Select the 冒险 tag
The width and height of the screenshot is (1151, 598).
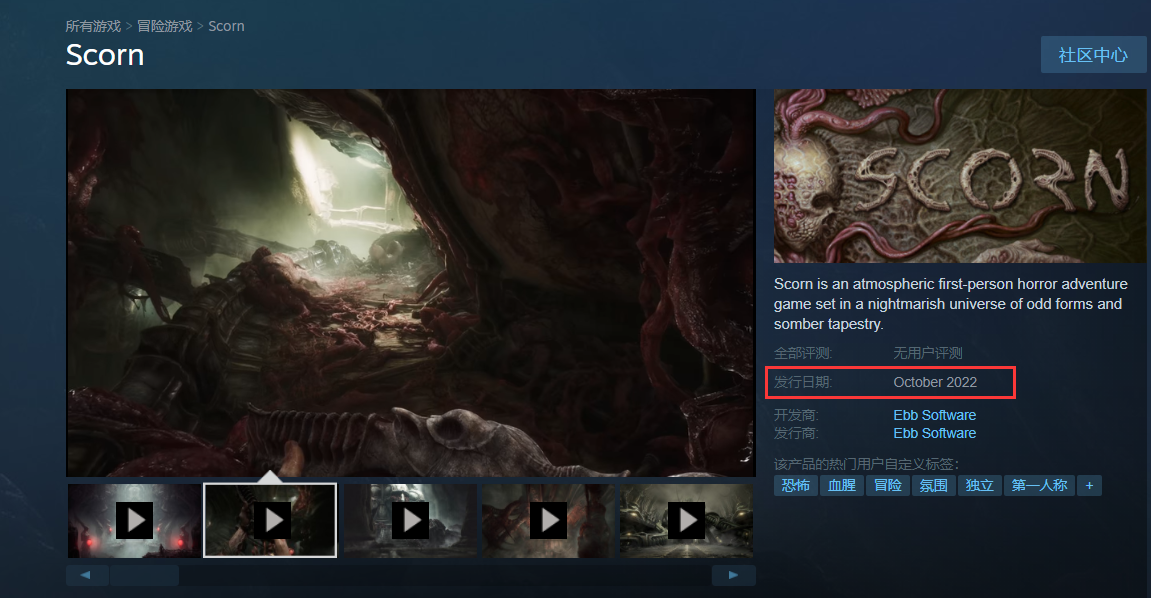888,486
